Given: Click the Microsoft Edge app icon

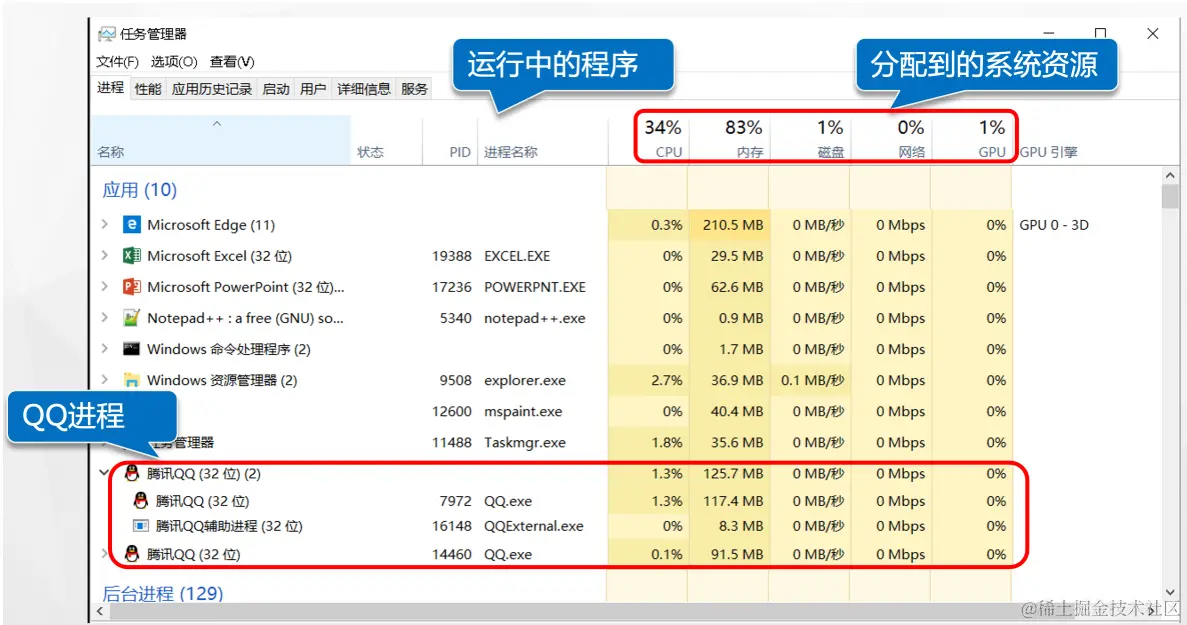Looking at the screenshot, I should tap(132, 225).
